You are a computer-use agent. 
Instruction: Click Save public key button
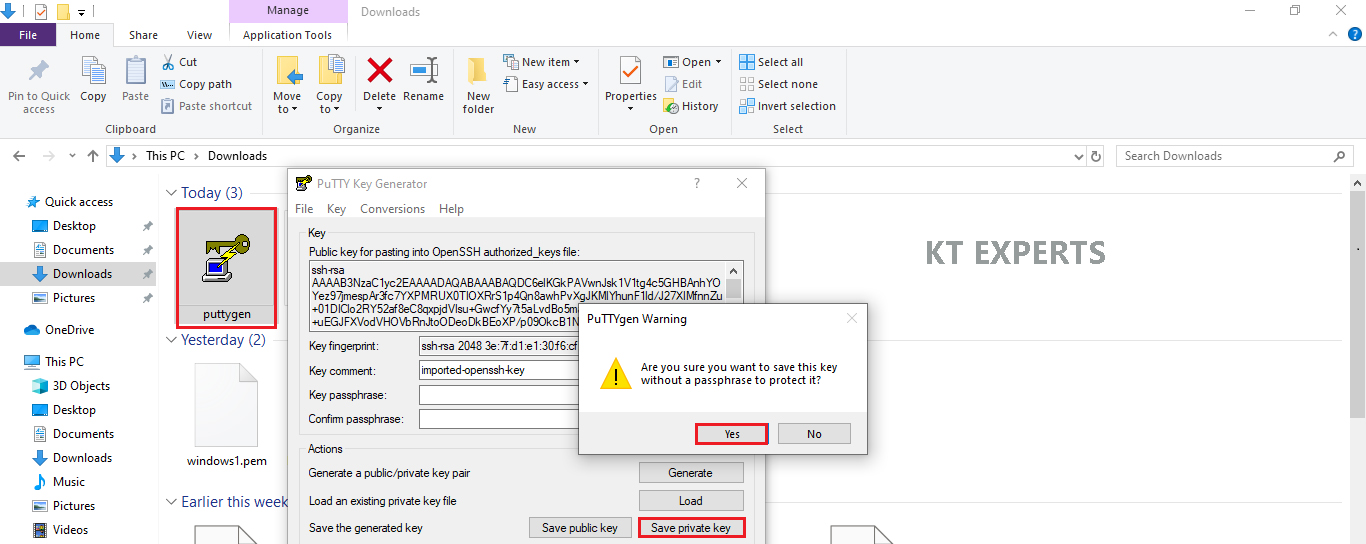click(580, 528)
